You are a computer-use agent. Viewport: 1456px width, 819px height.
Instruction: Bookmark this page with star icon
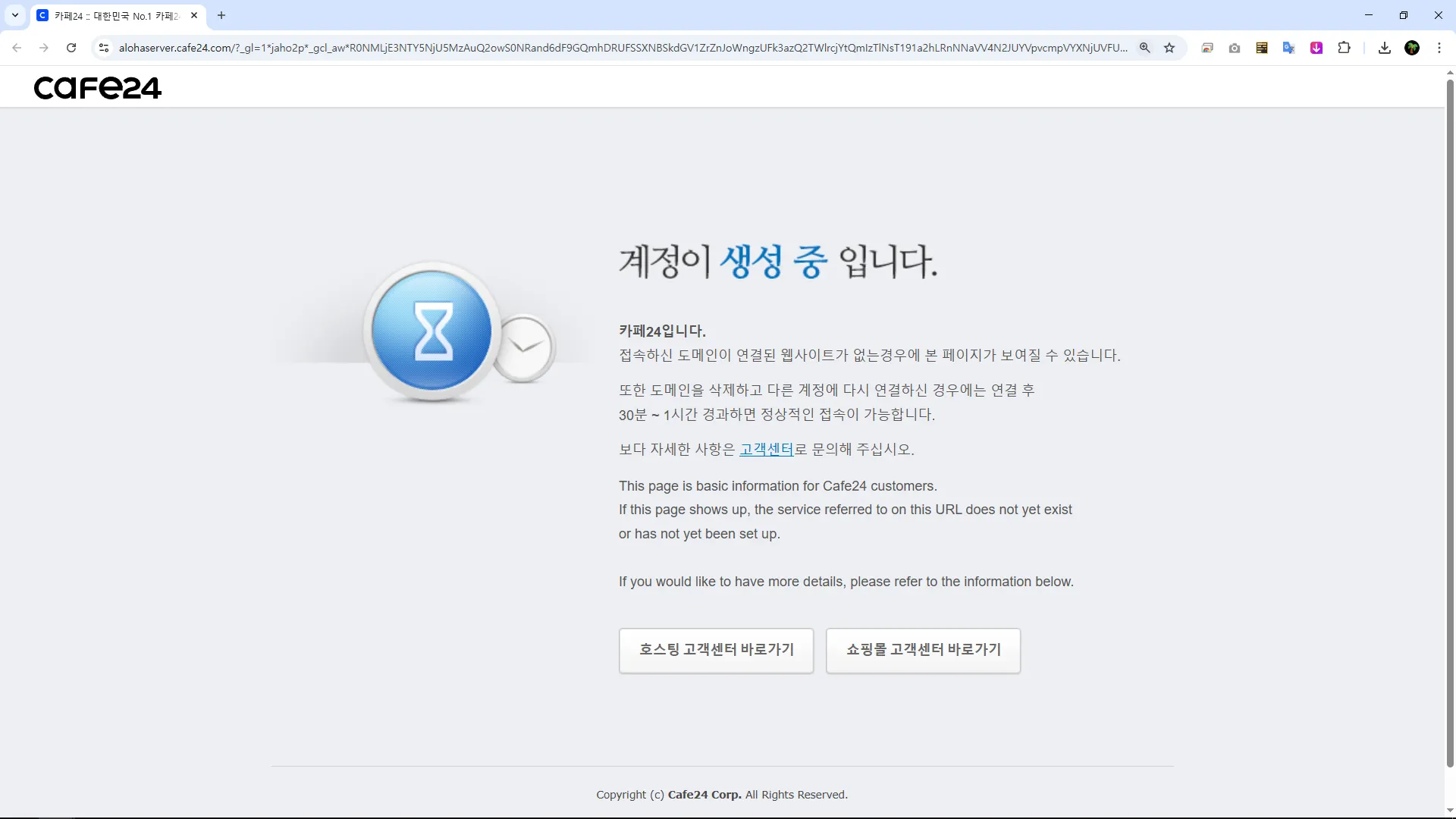click(1169, 48)
